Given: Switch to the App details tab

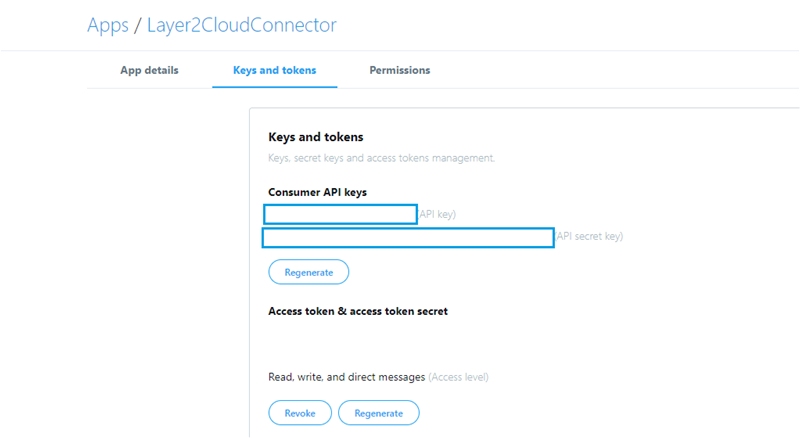Looking at the screenshot, I should (149, 70).
